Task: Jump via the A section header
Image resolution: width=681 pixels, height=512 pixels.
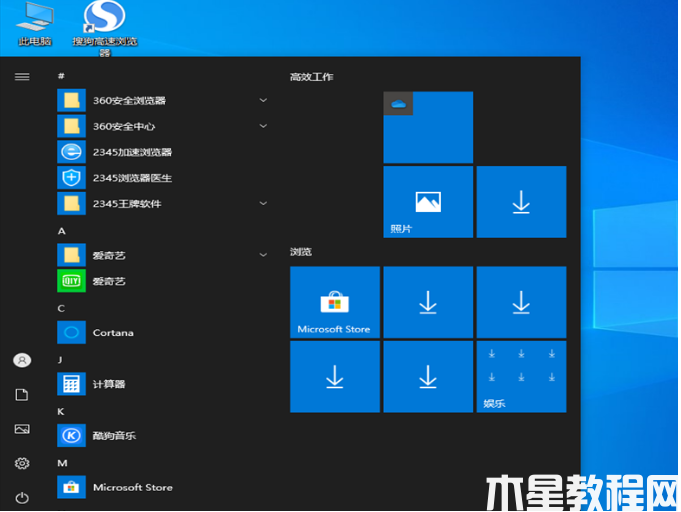Action: [x=62, y=231]
